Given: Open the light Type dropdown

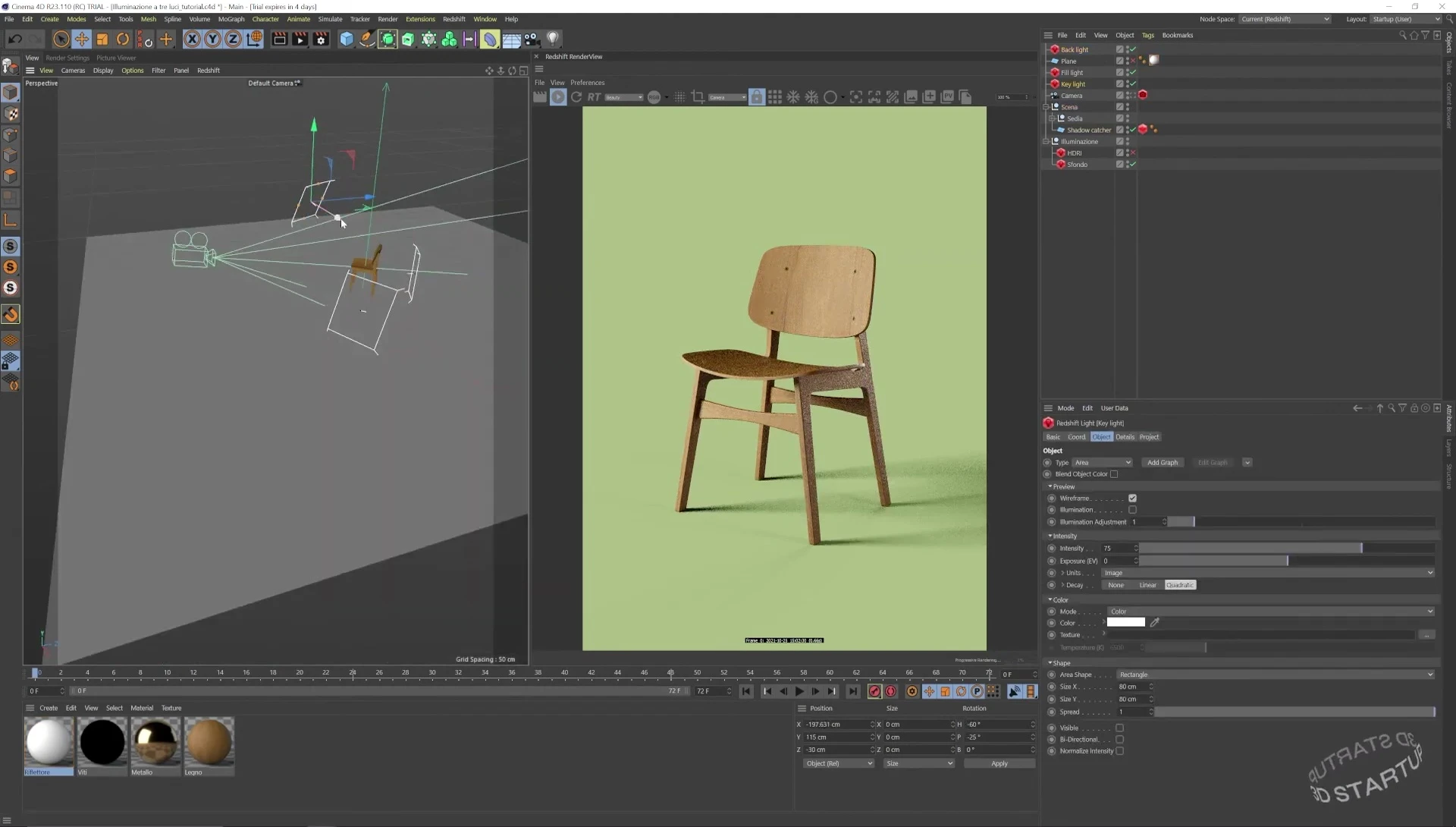Looking at the screenshot, I should click(1103, 463).
